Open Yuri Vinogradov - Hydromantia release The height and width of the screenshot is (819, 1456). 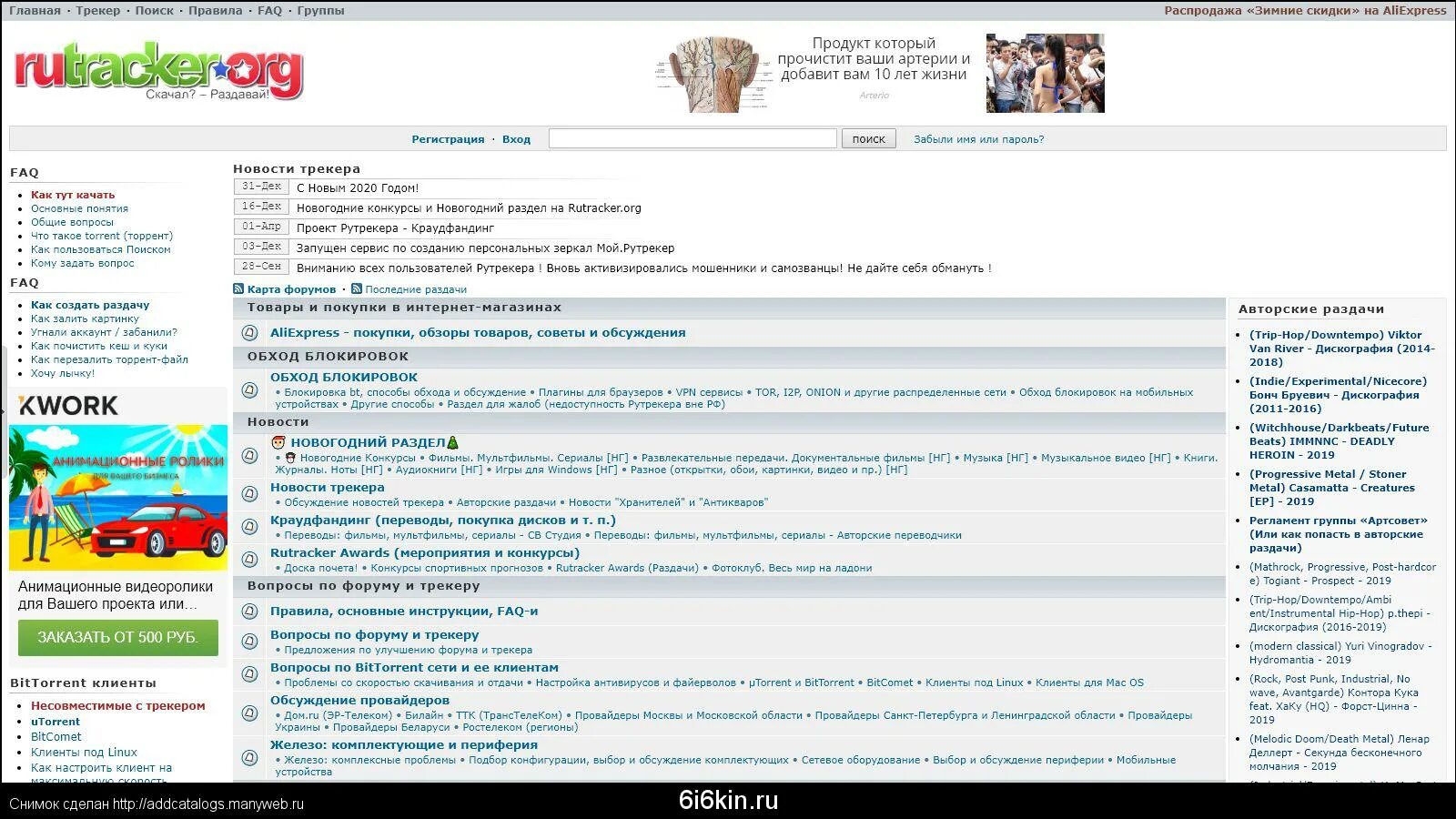(x=1341, y=653)
